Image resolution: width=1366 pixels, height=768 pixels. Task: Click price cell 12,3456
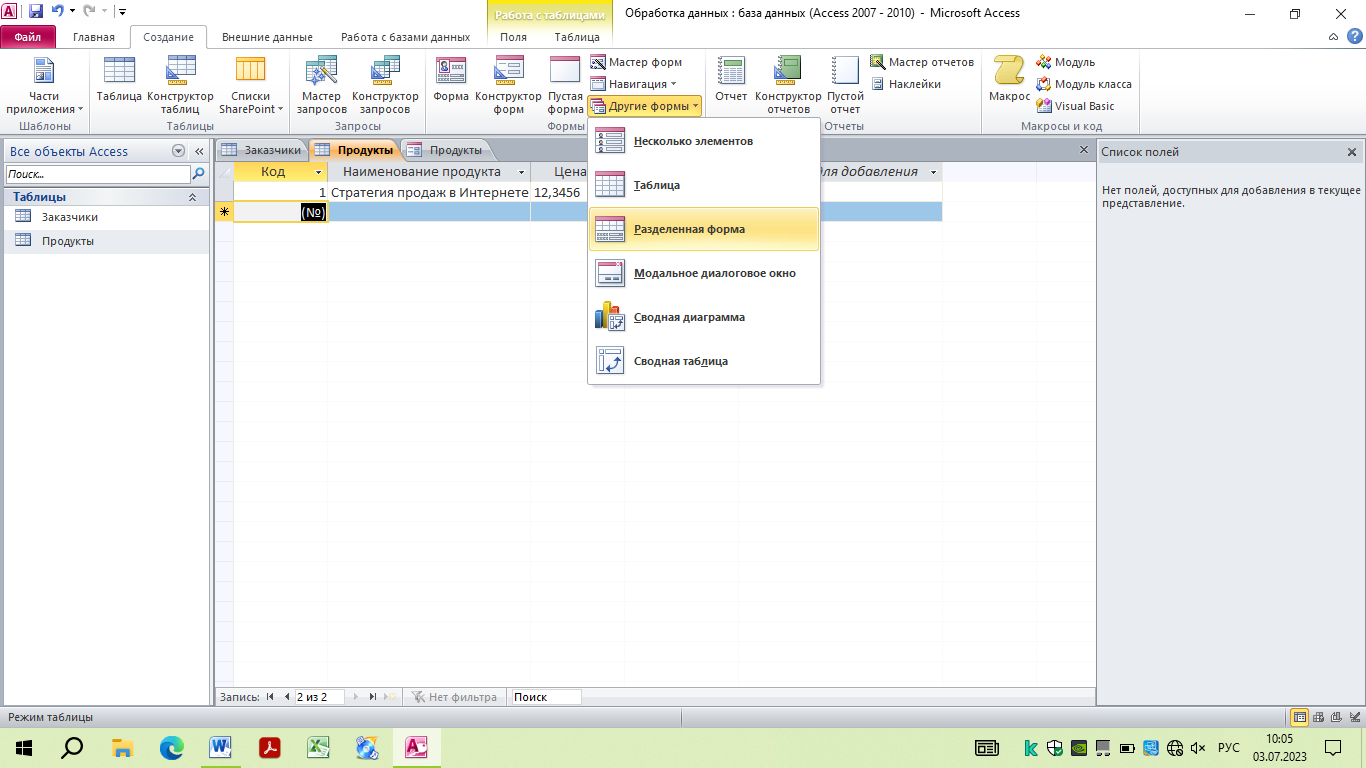tap(557, 192)
